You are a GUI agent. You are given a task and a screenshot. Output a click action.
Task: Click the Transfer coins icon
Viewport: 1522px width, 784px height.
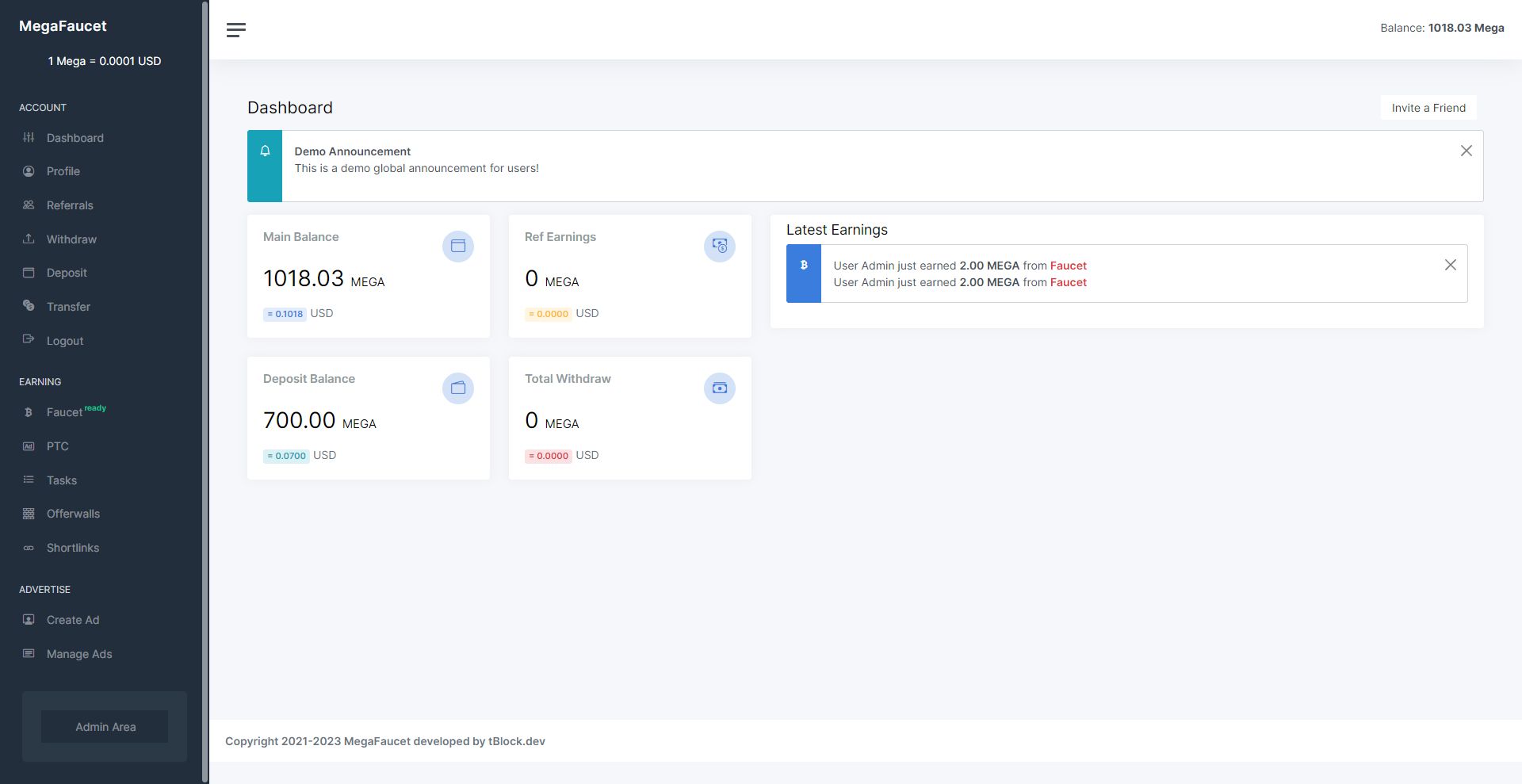point(29,307)
